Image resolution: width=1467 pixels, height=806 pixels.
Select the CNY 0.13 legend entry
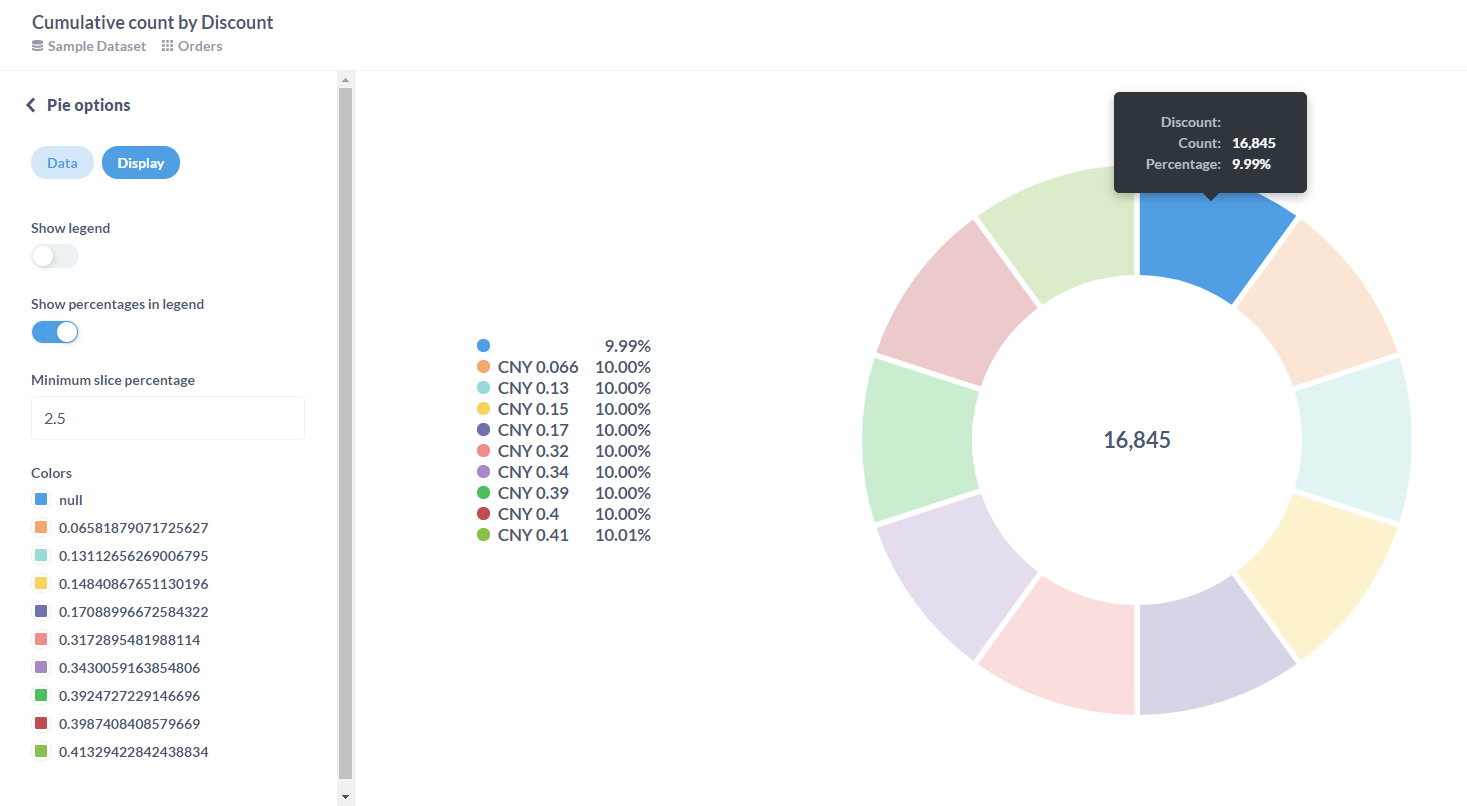pyautogui.click(x=533, y=387)
